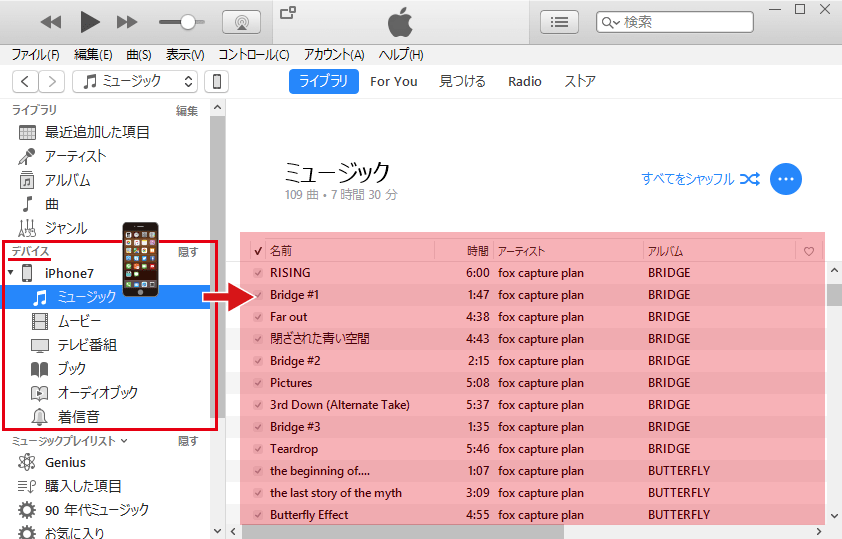Go back with the left arrow button
The image size is (842, 539).
25,82
